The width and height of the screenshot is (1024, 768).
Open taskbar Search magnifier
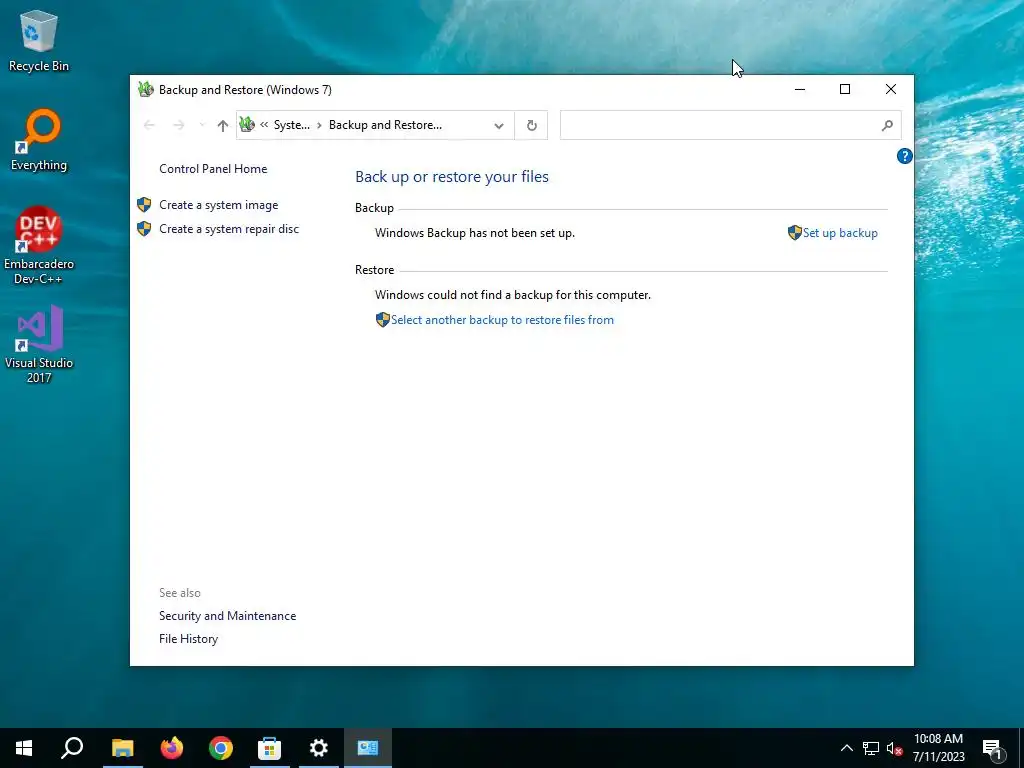click(x=72, y=748)
